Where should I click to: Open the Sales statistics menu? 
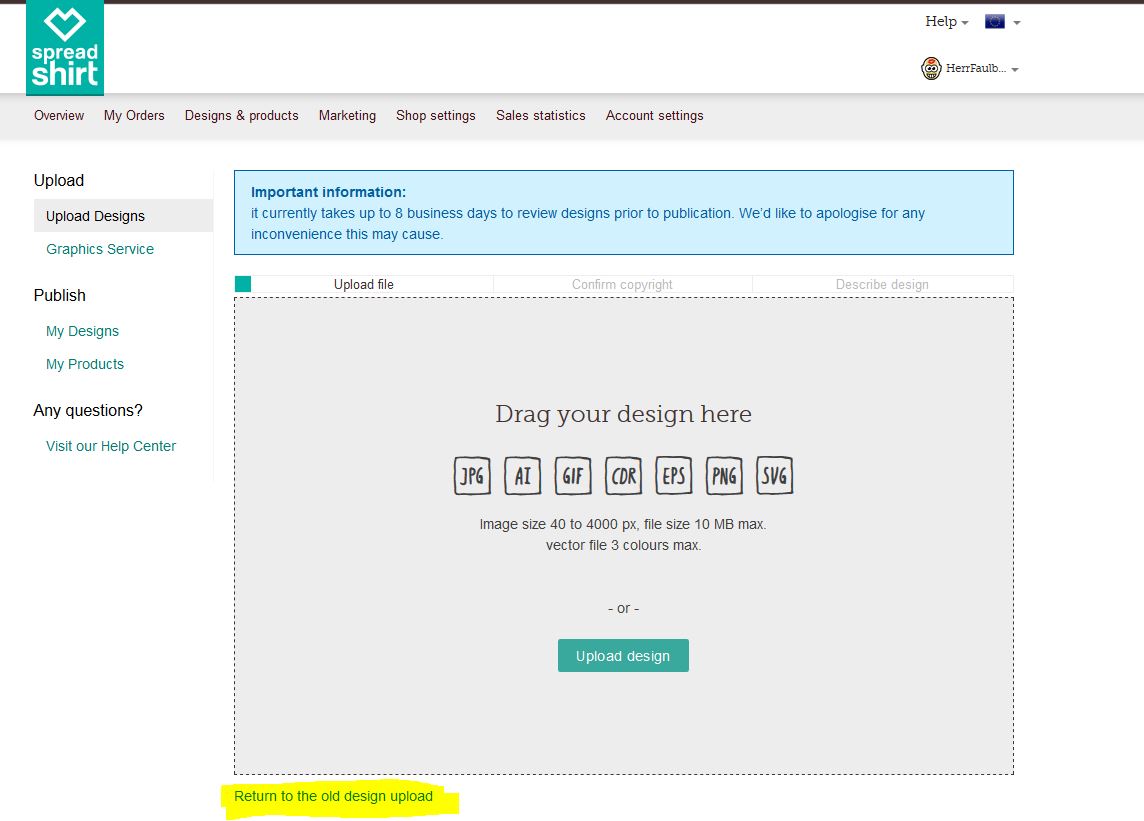pos(540,115)
